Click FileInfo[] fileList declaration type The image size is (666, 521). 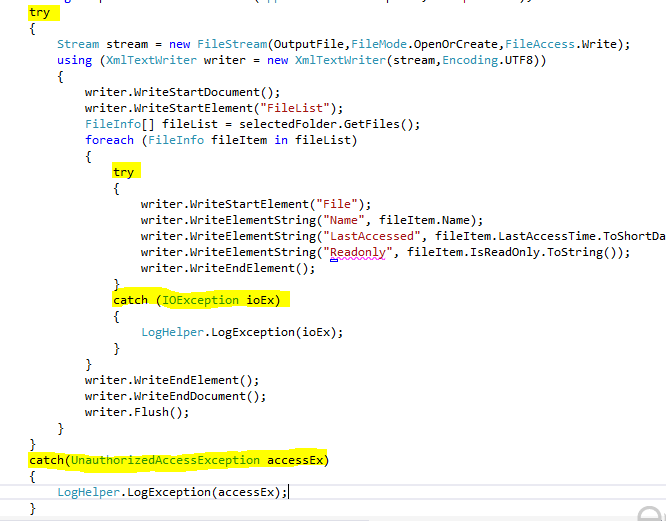[120, 124]
